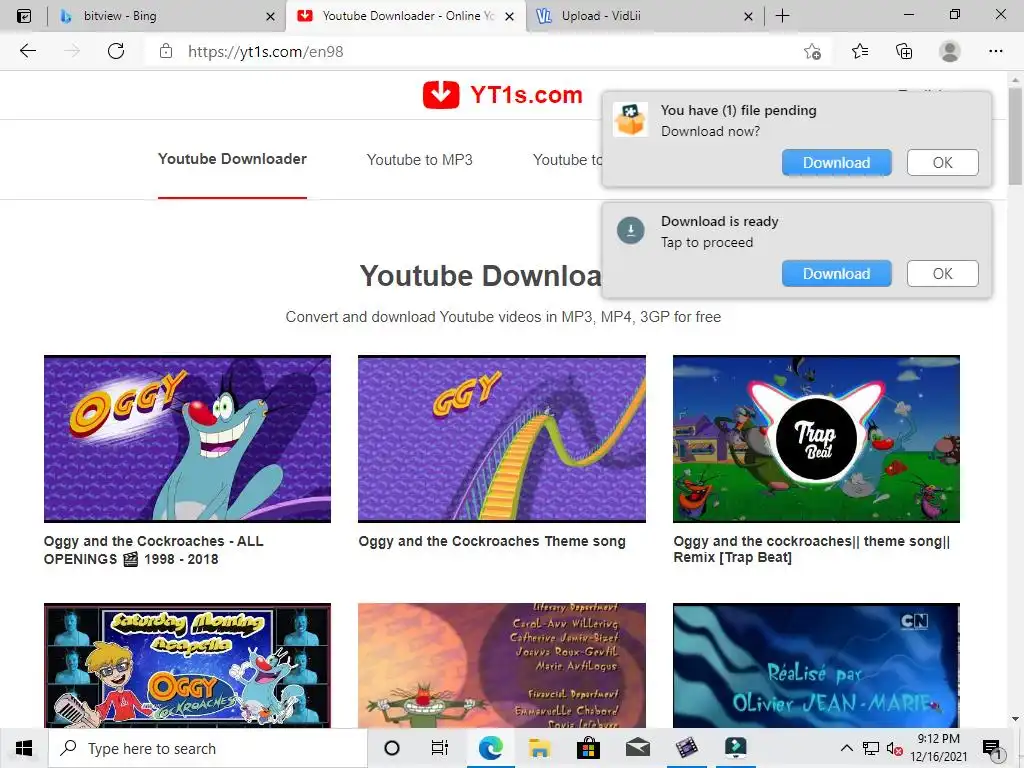Open a new tab with plus icon
This screenshot has width=1024, height=768.
782,16
